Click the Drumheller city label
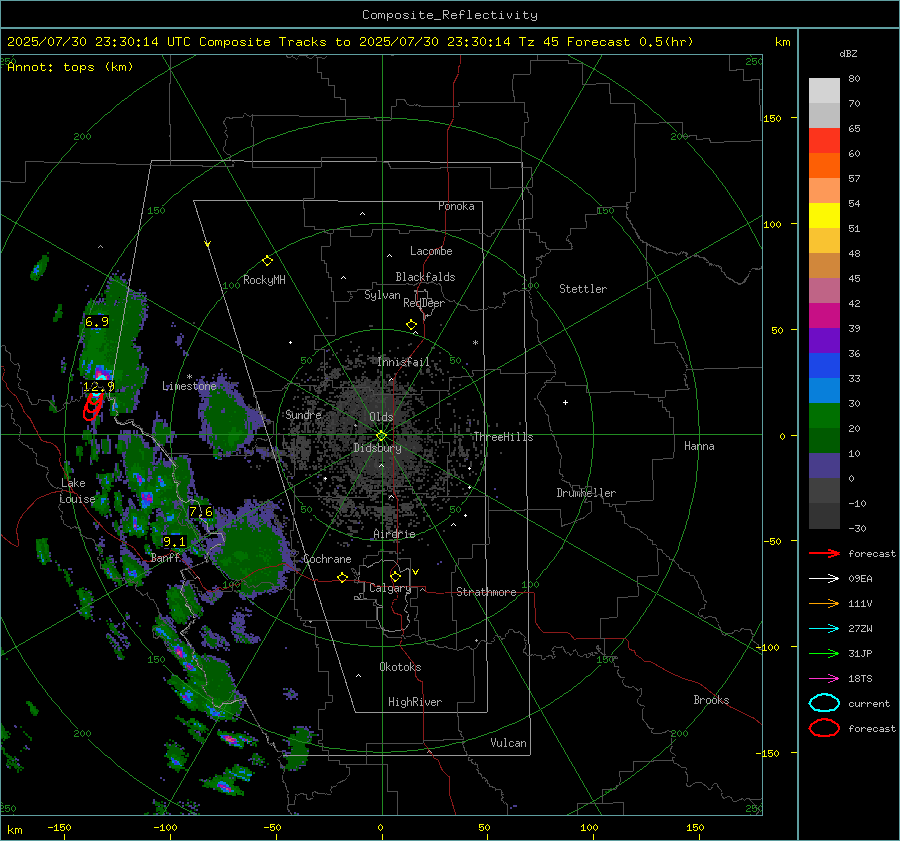 pyautogui.click(x=586, y=493)
